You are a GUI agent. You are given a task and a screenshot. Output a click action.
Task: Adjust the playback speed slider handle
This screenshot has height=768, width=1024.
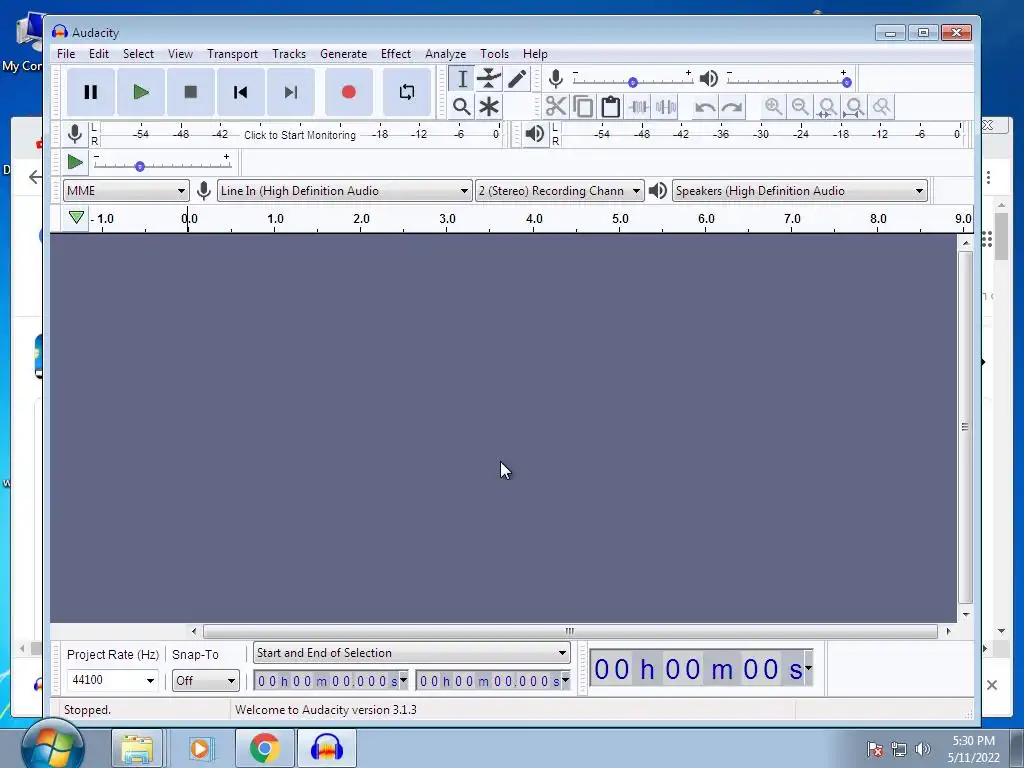tap(140, 167)
